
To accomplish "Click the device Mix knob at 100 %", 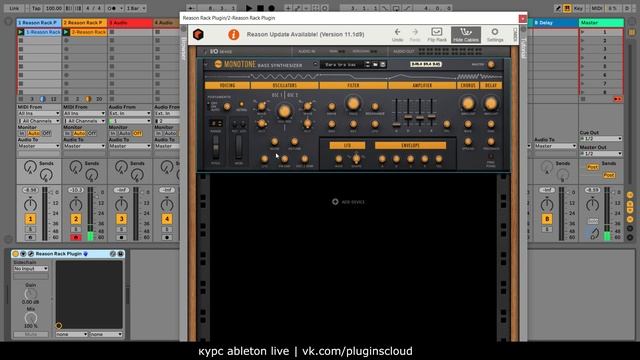I will (x=31, y=318).
